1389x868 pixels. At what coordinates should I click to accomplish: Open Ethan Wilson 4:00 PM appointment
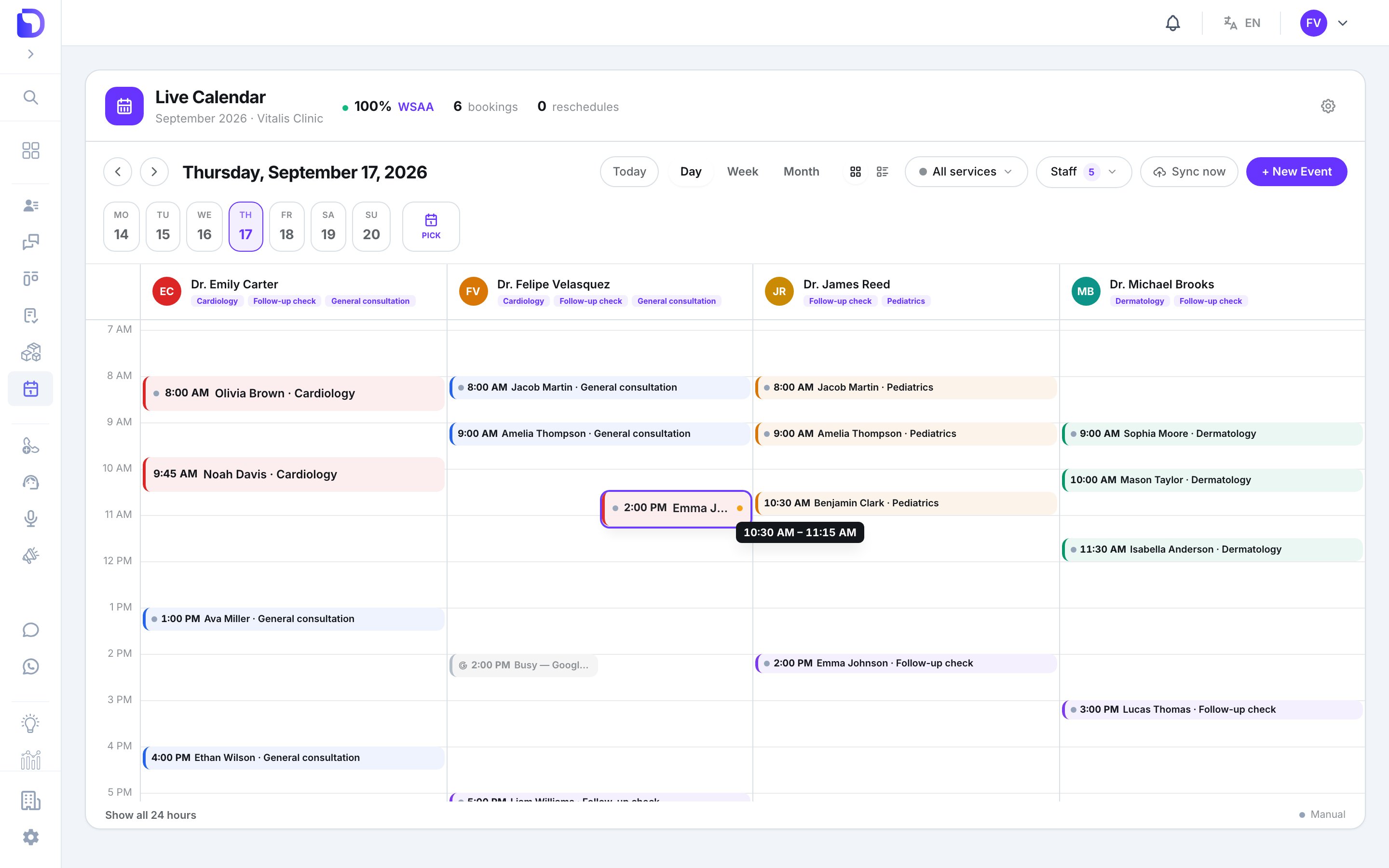(294, 758)
